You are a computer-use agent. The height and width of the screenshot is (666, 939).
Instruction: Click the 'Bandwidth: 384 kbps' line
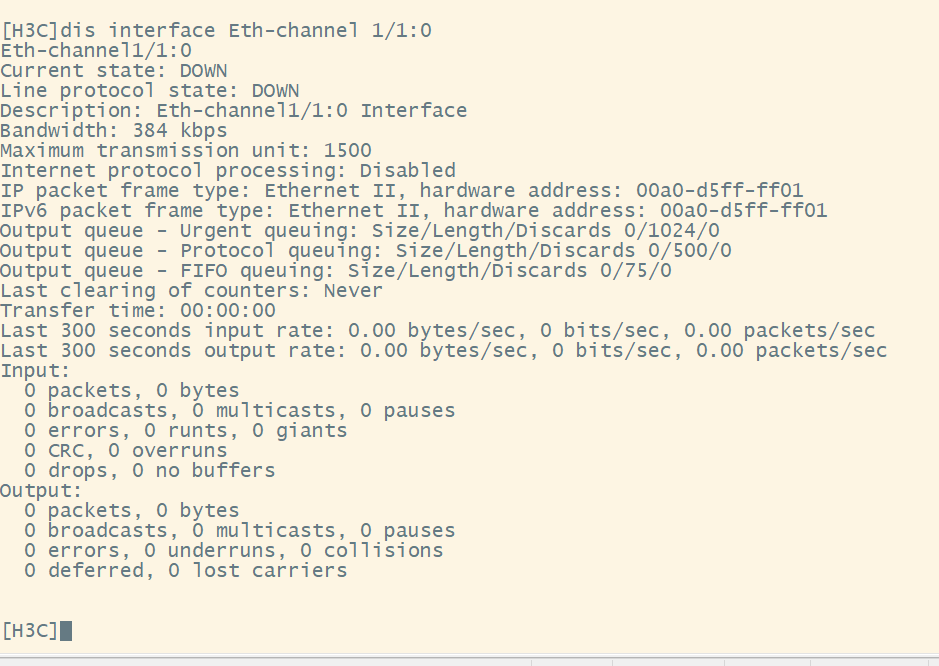(113, 130)
